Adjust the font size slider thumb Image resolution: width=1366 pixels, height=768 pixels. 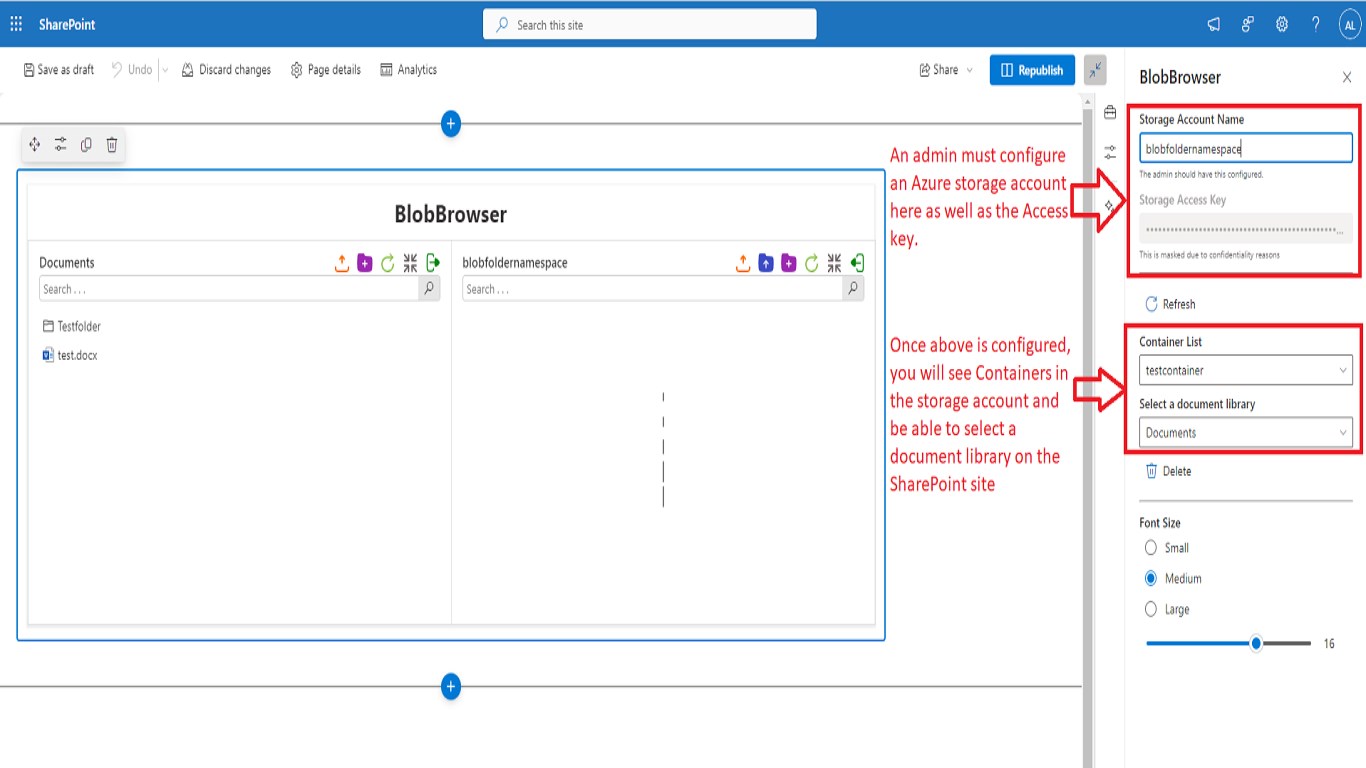pyautogui.click(x=1257, y=644)
